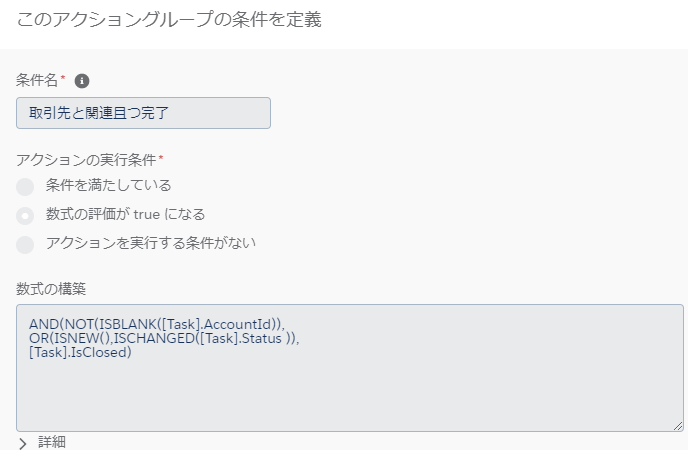Click the empty area at bottom of formula box
The height and width of the screenshot is (450, 689).
click(x=350, y=396)
